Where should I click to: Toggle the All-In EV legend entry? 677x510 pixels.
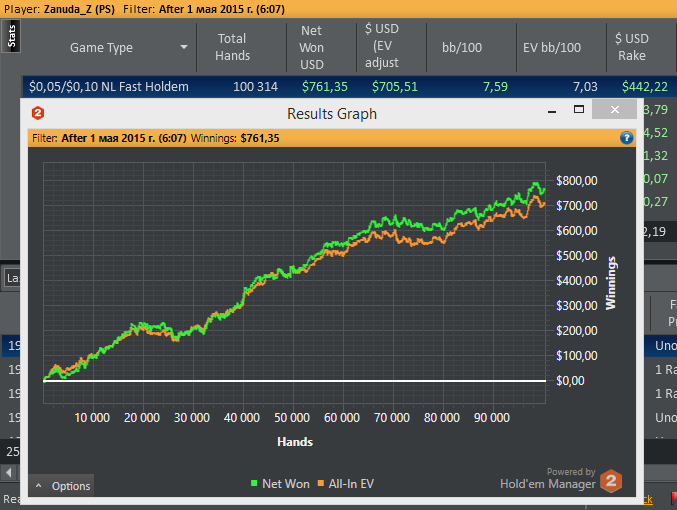point(346,484)
